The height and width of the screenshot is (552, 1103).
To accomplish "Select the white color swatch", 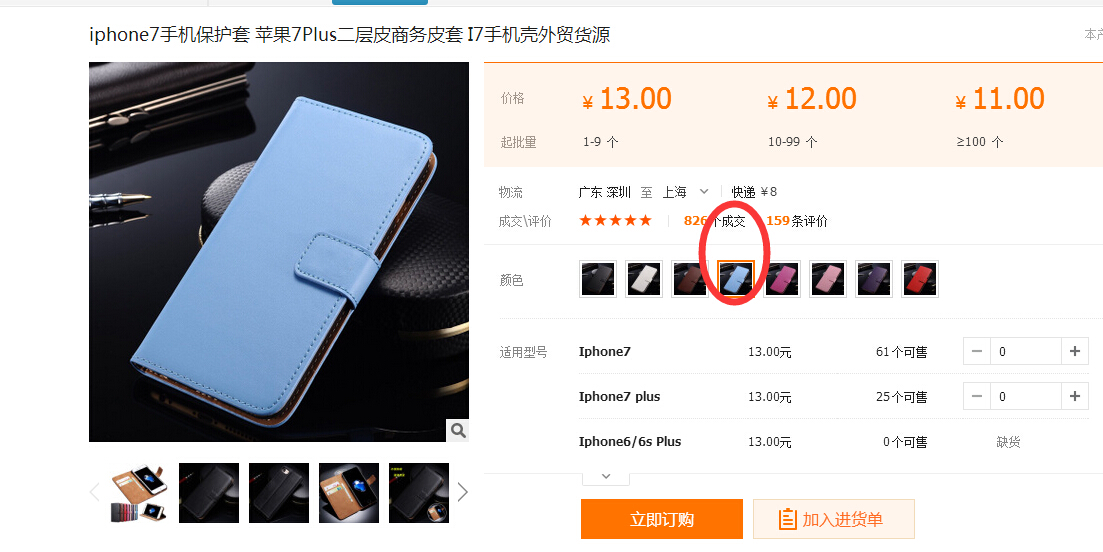I will (644, 279).
